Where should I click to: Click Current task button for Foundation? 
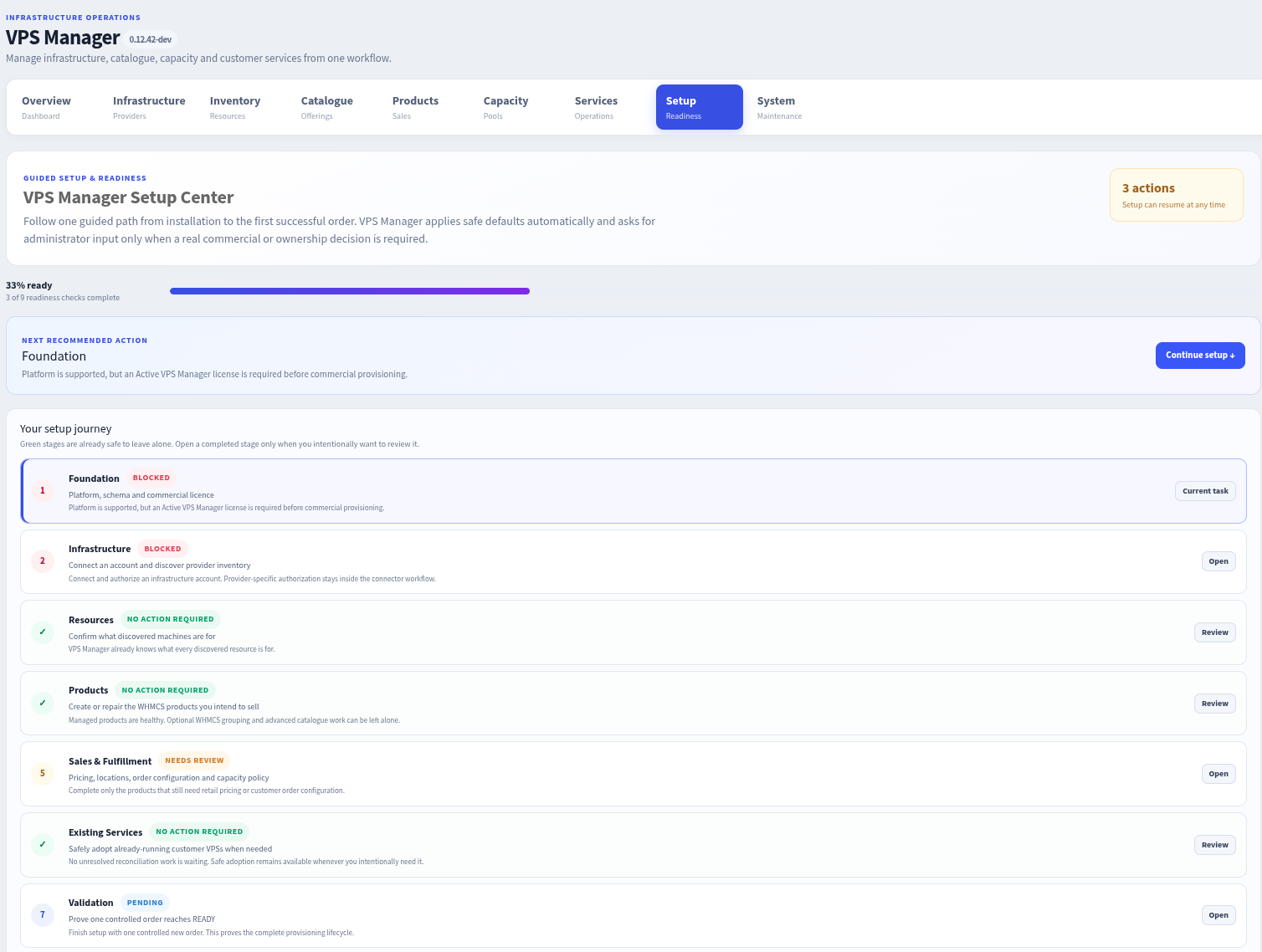tap(1205, 491)
